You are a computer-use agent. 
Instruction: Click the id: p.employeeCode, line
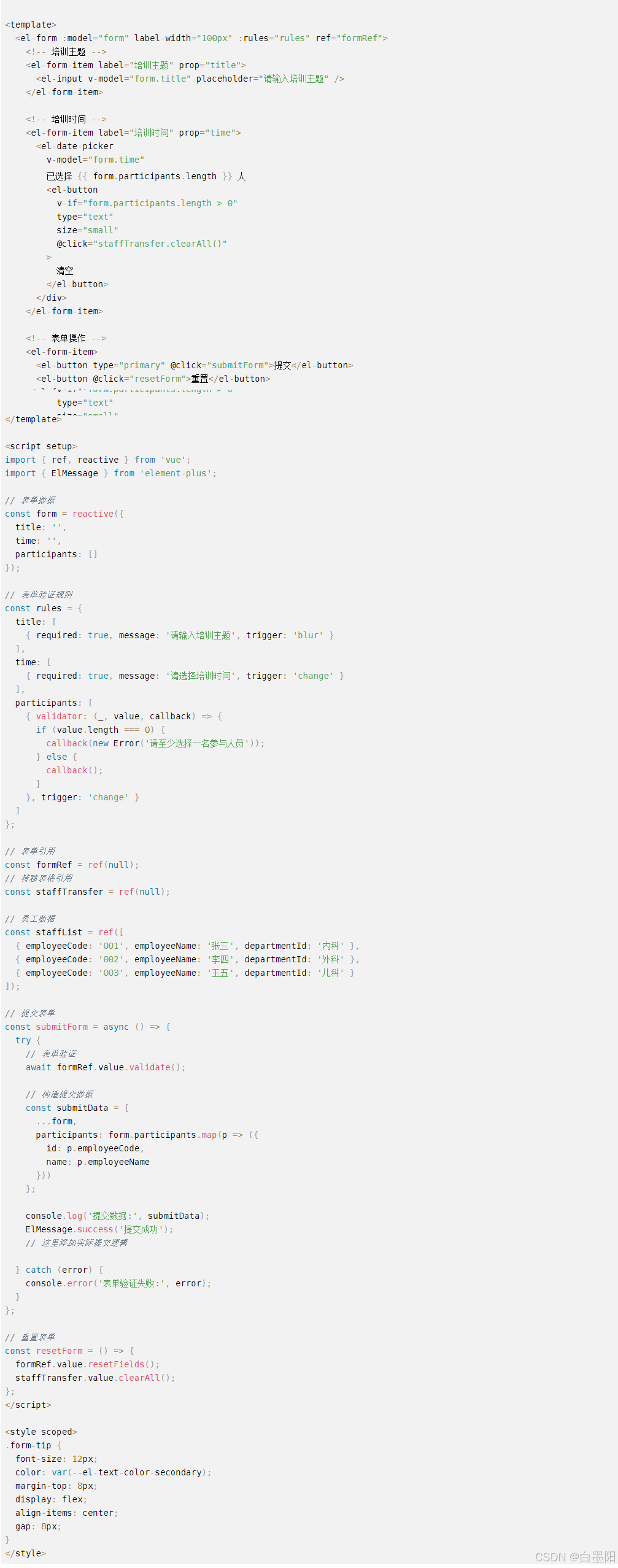[95, 1148]
